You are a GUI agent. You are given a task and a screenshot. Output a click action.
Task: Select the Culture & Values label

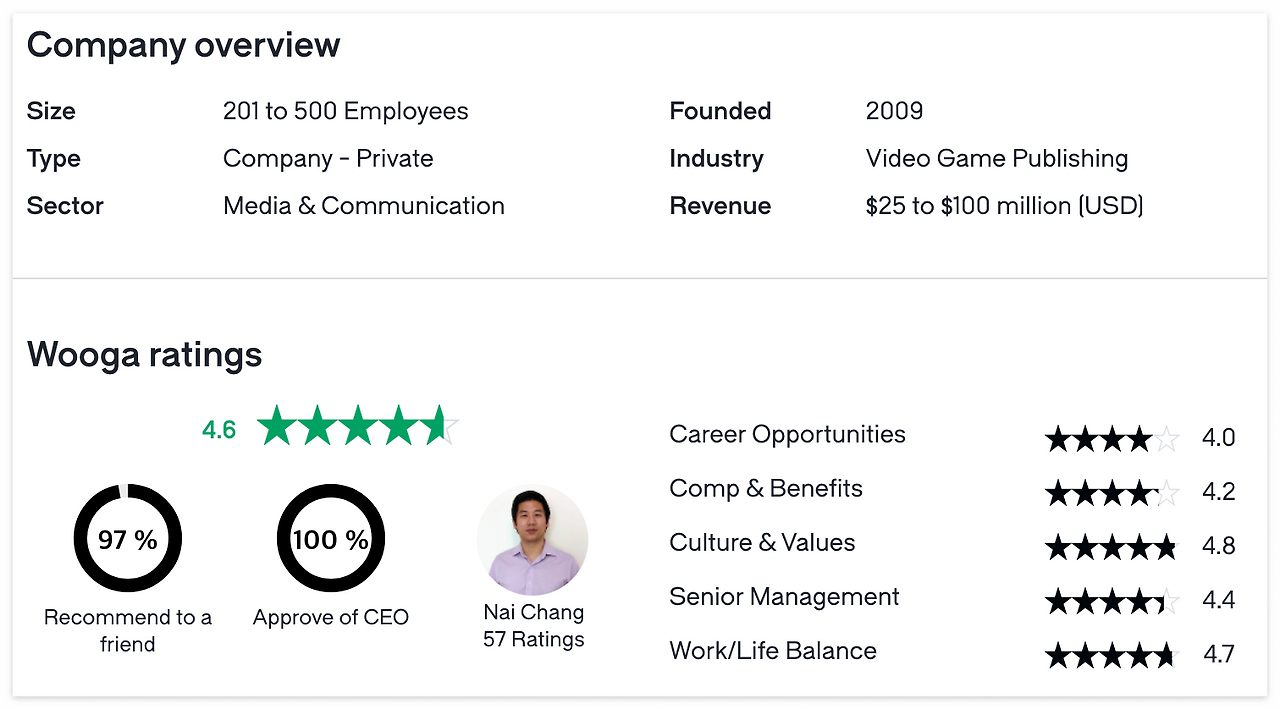point(762,543)
